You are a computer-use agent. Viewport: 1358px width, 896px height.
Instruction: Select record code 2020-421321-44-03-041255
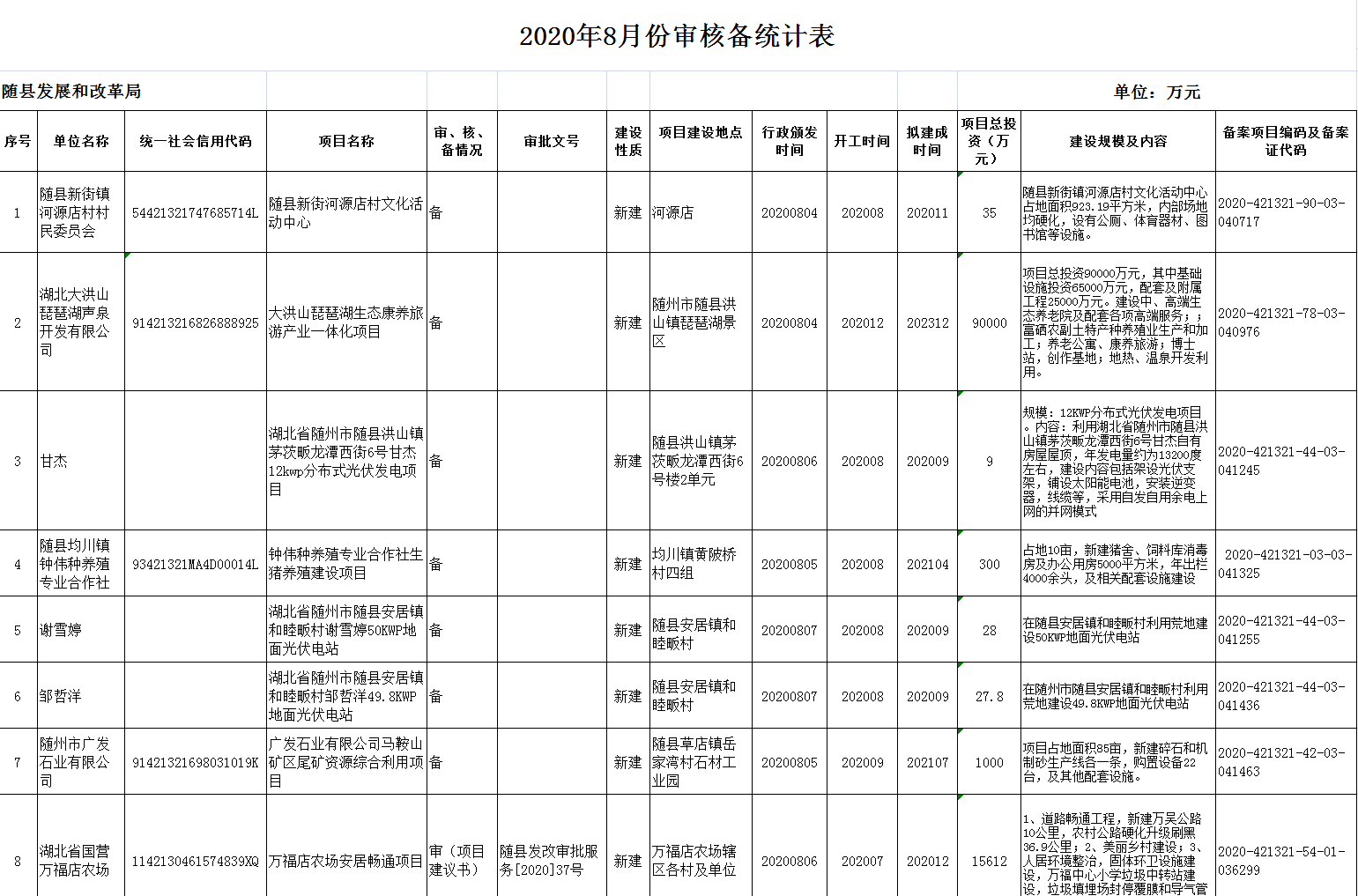coord(1286,630)
